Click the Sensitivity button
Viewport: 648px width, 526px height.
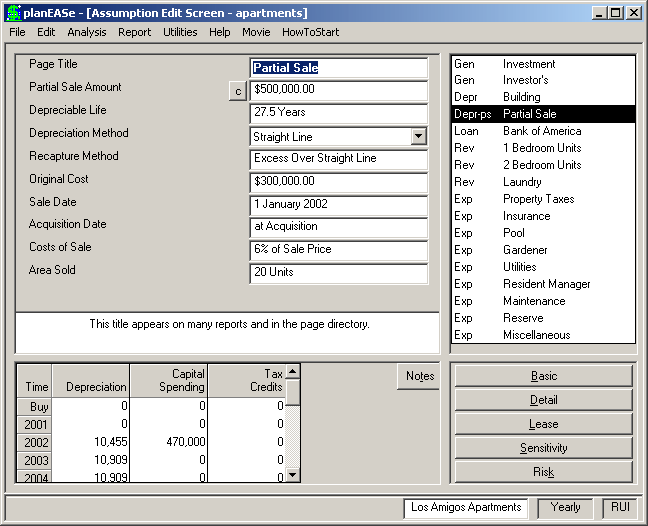click(x=543, y=448)
